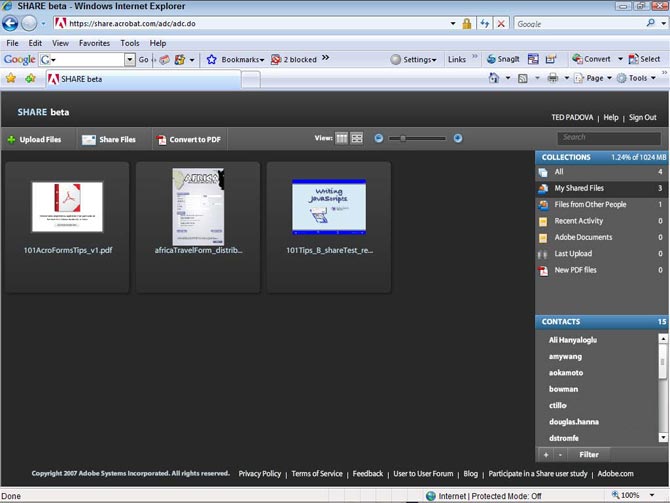Click the zoom-in plus icon beside slider
The width and height of the screenshot is (670, 503).
click(458, 139)
